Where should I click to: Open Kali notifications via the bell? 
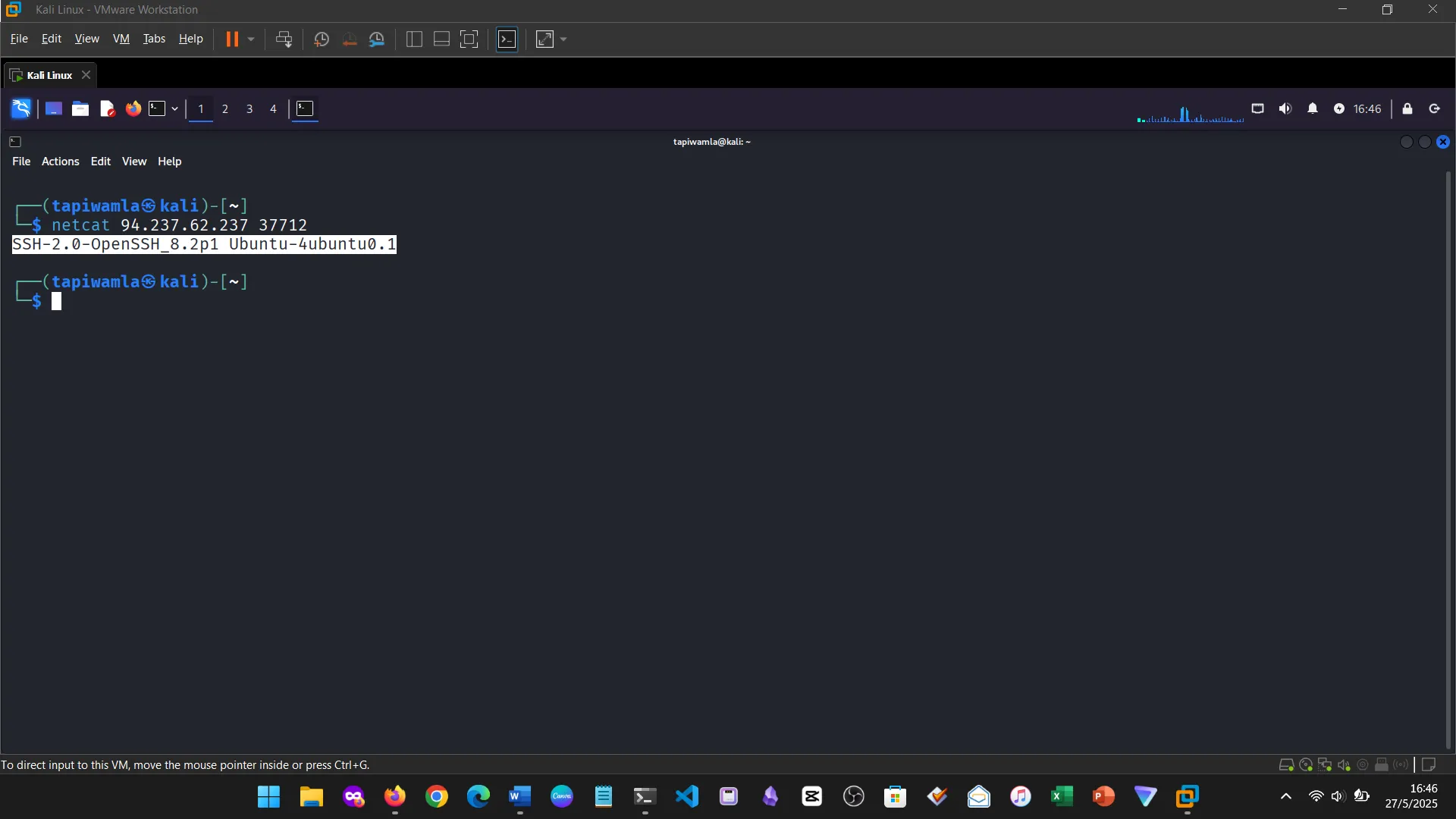(1313, 108)
